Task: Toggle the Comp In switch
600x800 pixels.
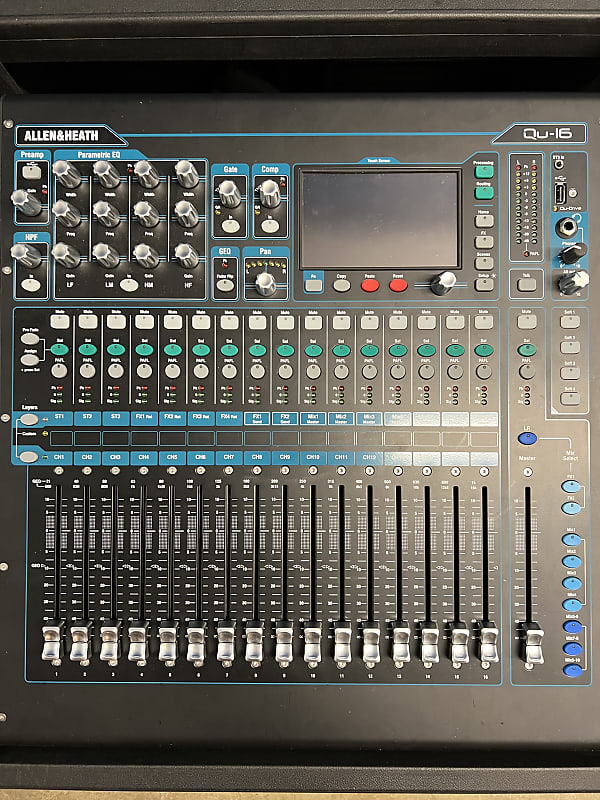Action: [x=270, y=226]
